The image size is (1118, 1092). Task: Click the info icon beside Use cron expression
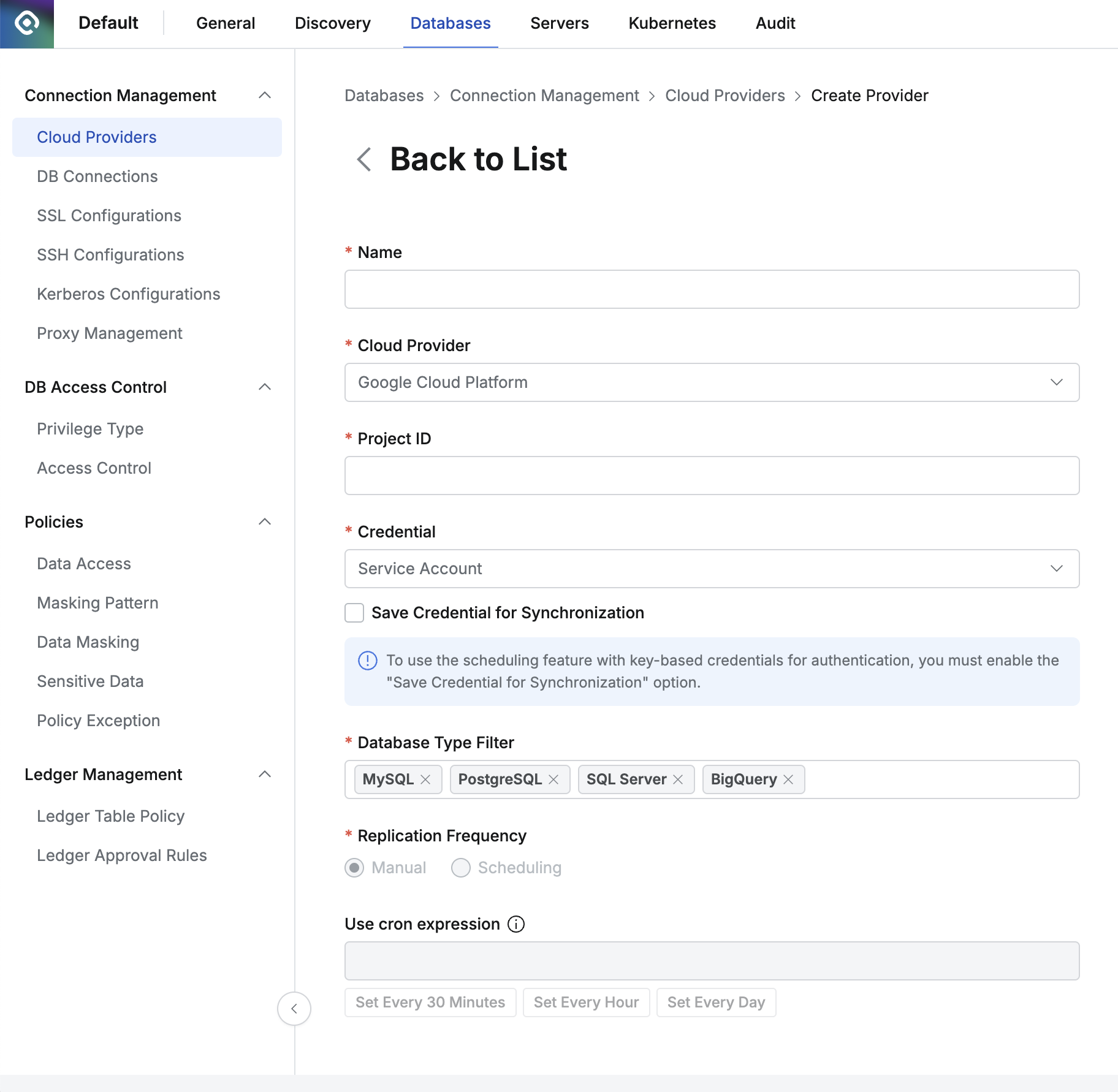[516, 924]
